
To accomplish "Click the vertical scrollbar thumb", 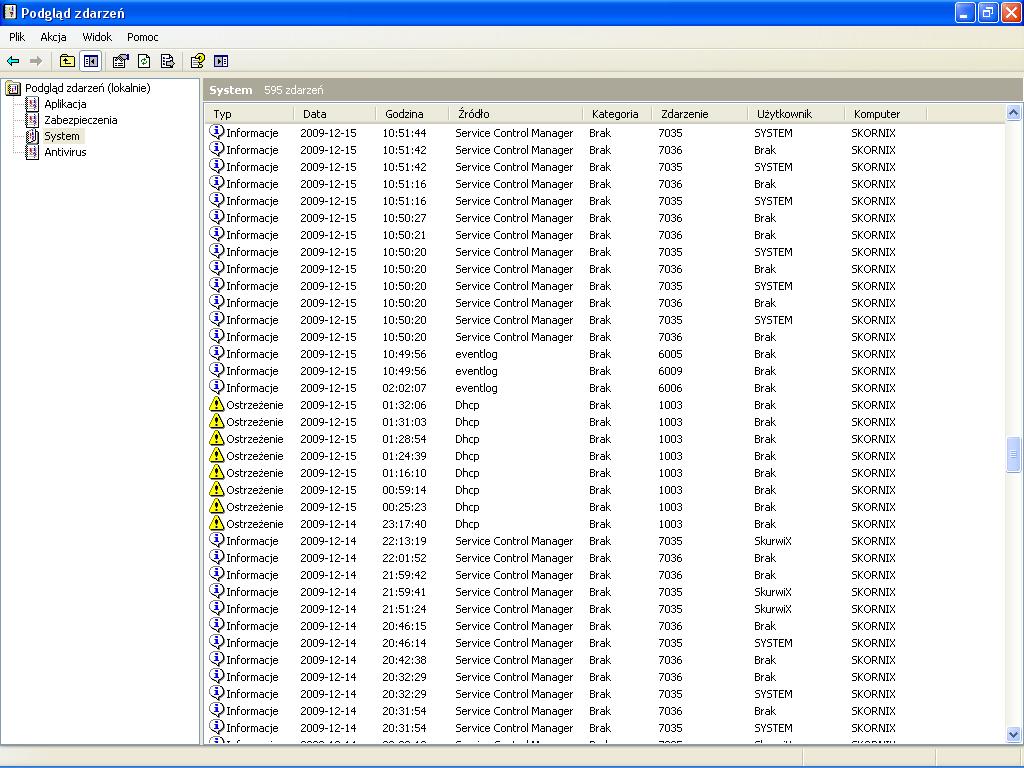I will click(x=1014, y=454).
